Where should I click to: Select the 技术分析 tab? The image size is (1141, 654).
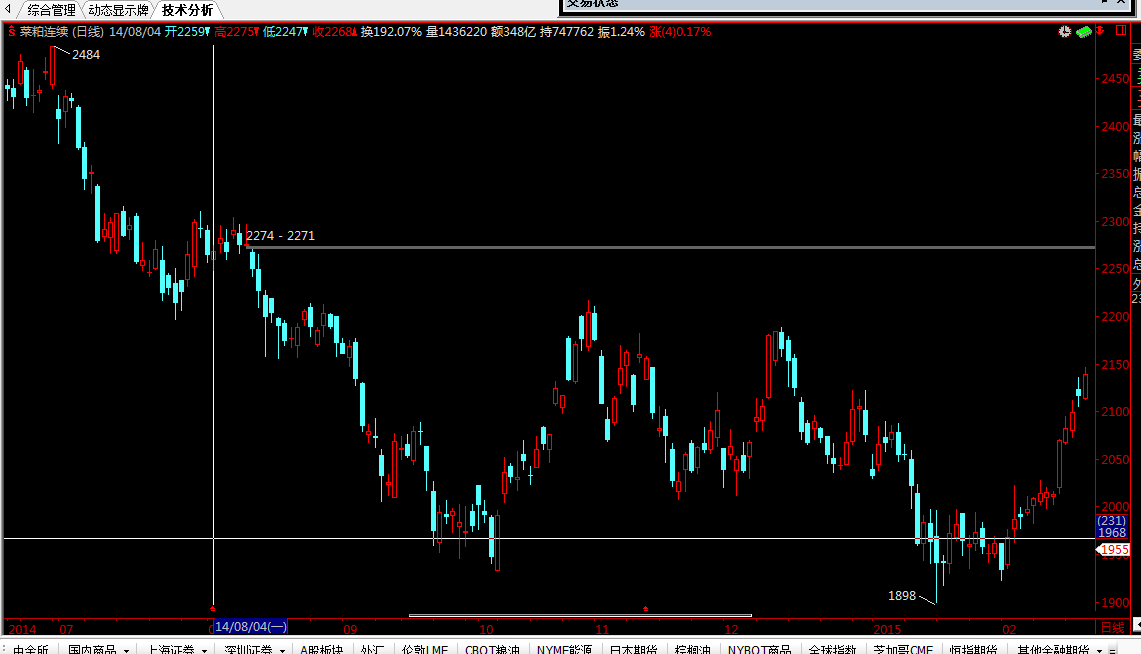(188, 10)
